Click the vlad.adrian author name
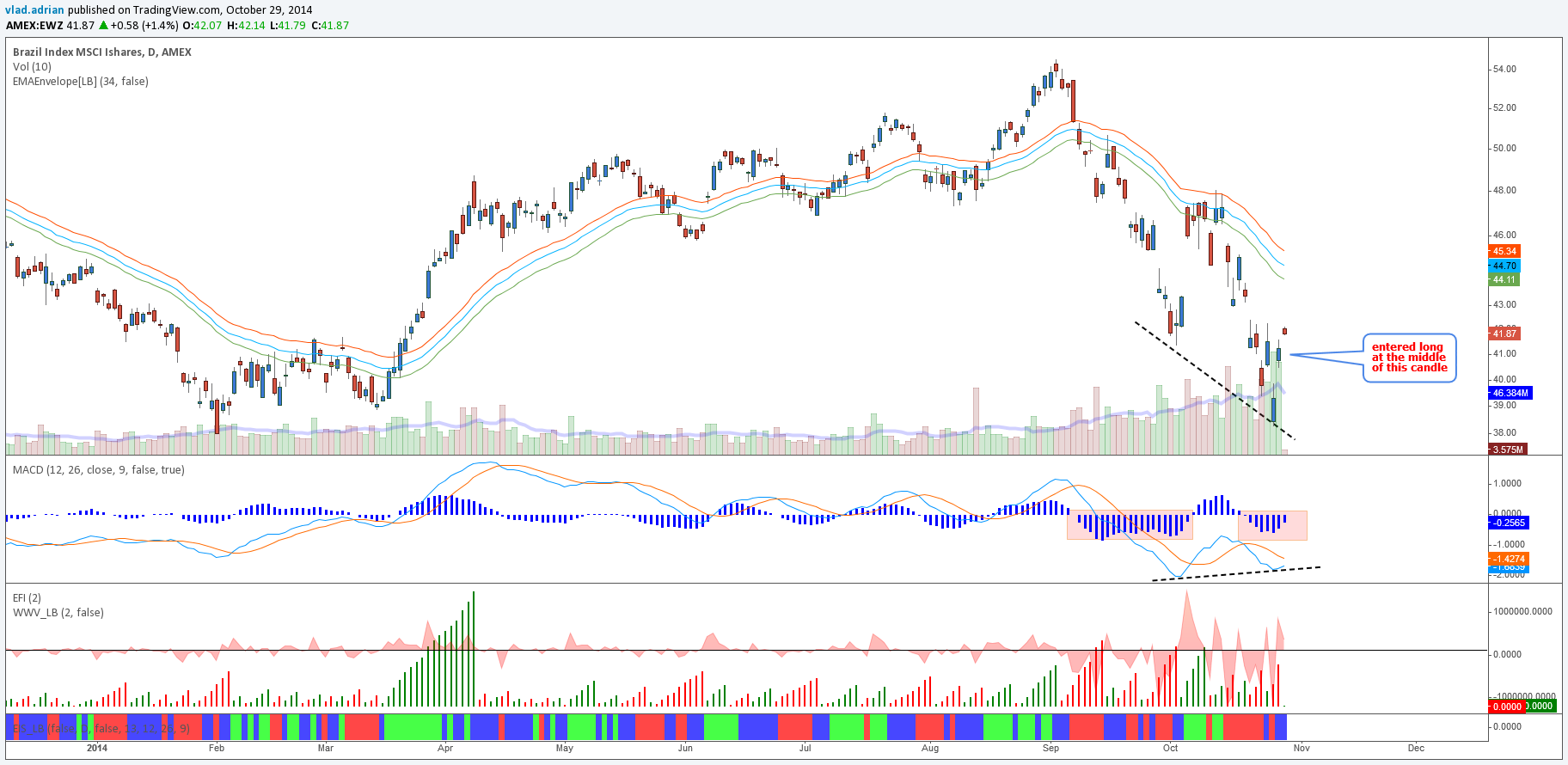This screenshot has width=1568, height=765. 35,10
